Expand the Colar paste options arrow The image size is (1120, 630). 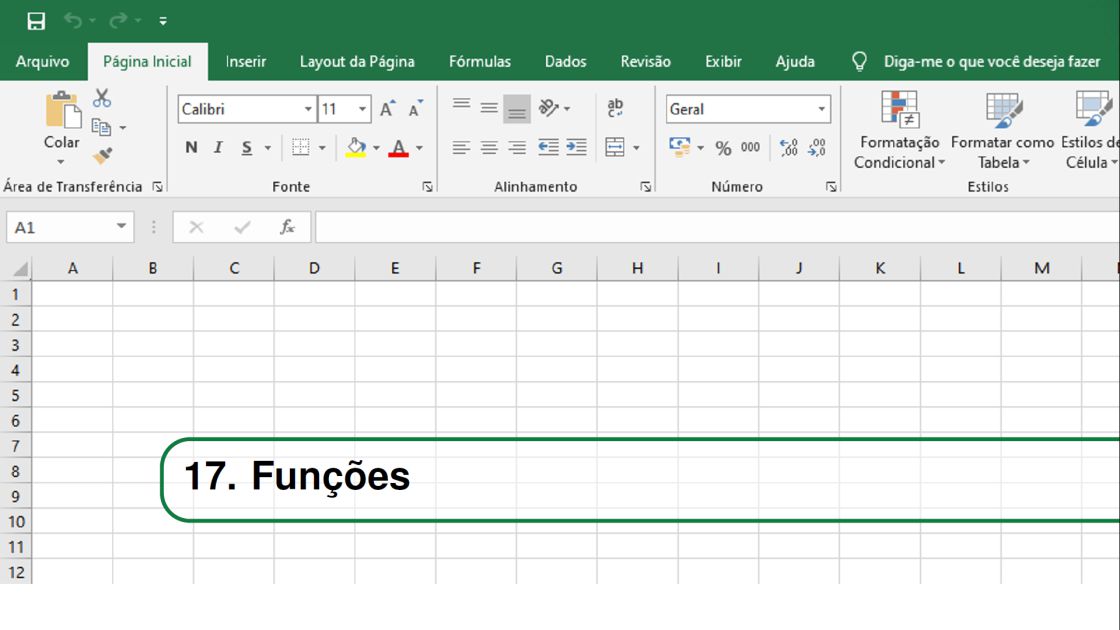click(x=61, y=162)
